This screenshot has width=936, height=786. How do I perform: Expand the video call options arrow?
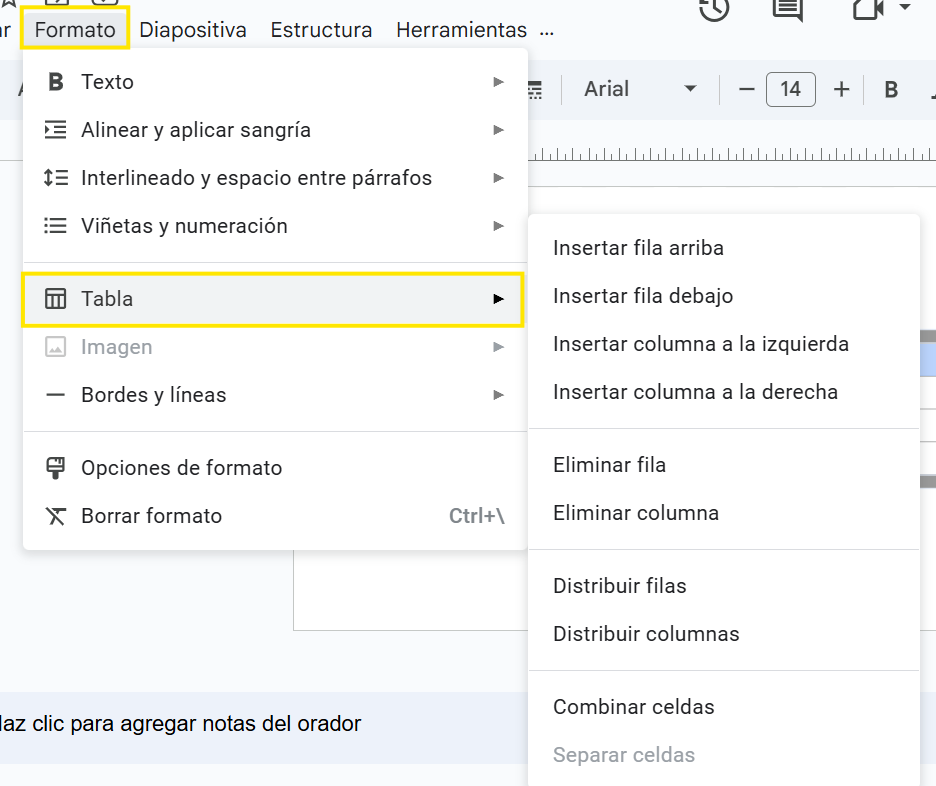click(905, 8)
